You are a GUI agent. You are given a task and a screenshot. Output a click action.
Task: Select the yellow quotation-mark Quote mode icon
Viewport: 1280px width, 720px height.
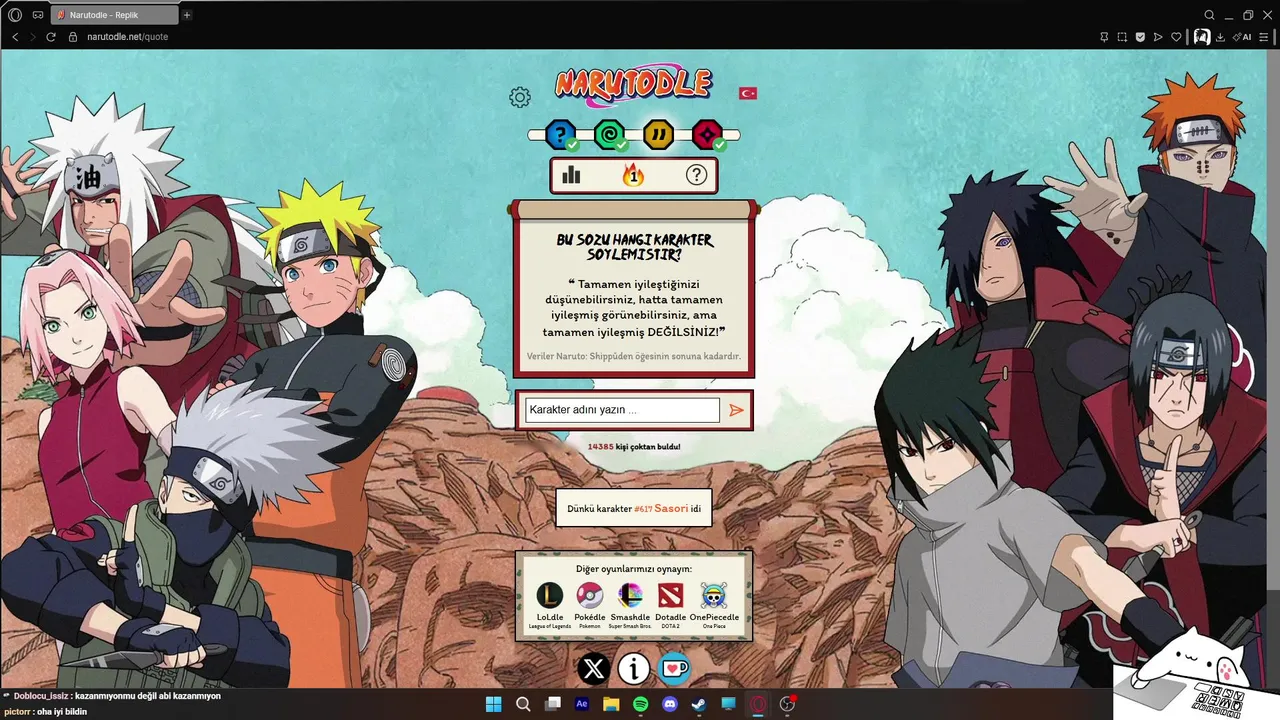pos(658,134)
